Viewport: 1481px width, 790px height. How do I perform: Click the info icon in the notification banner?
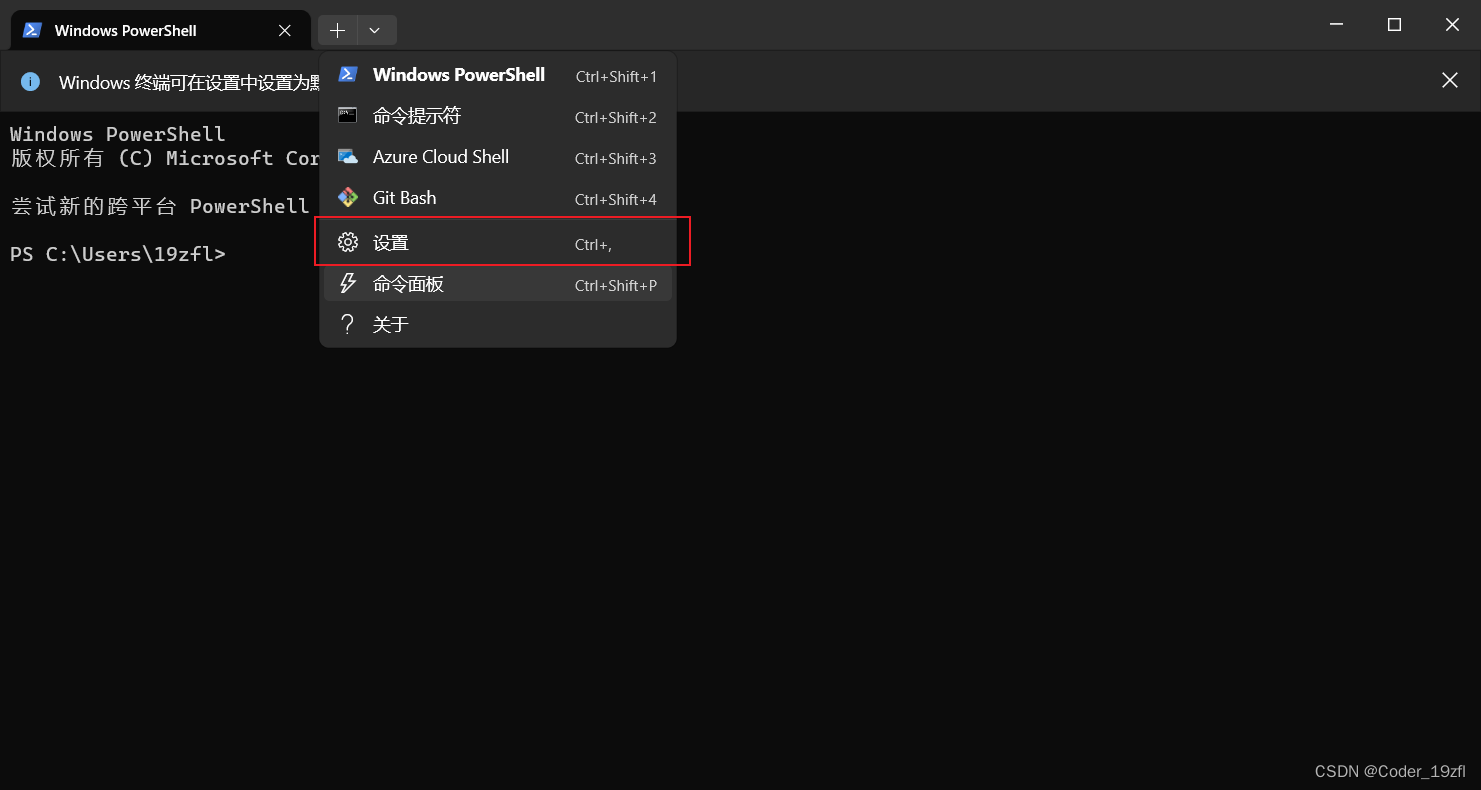30,82
